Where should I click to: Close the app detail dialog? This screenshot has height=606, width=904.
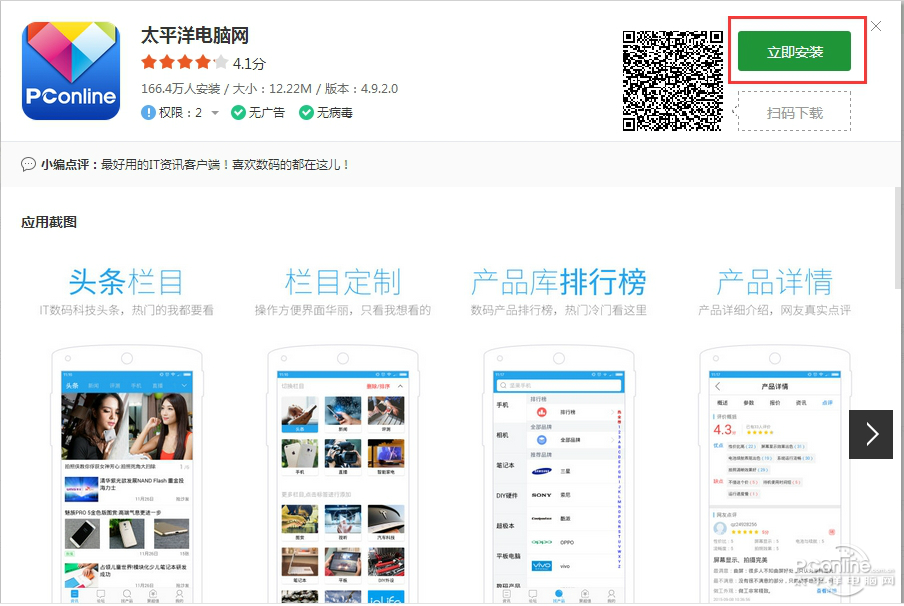(876, 27)
